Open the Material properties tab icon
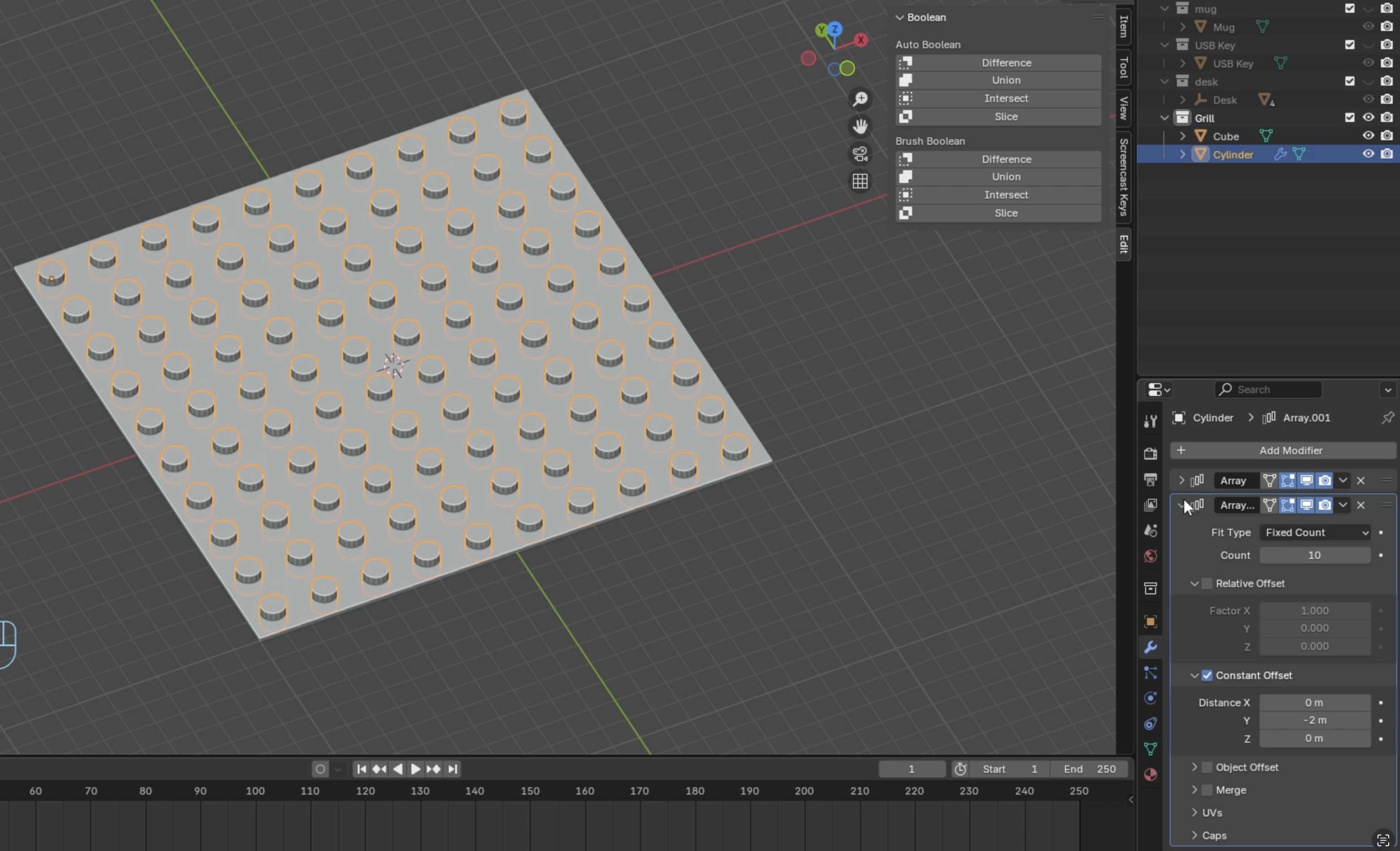The image size is (1400, 851). 1151,775
